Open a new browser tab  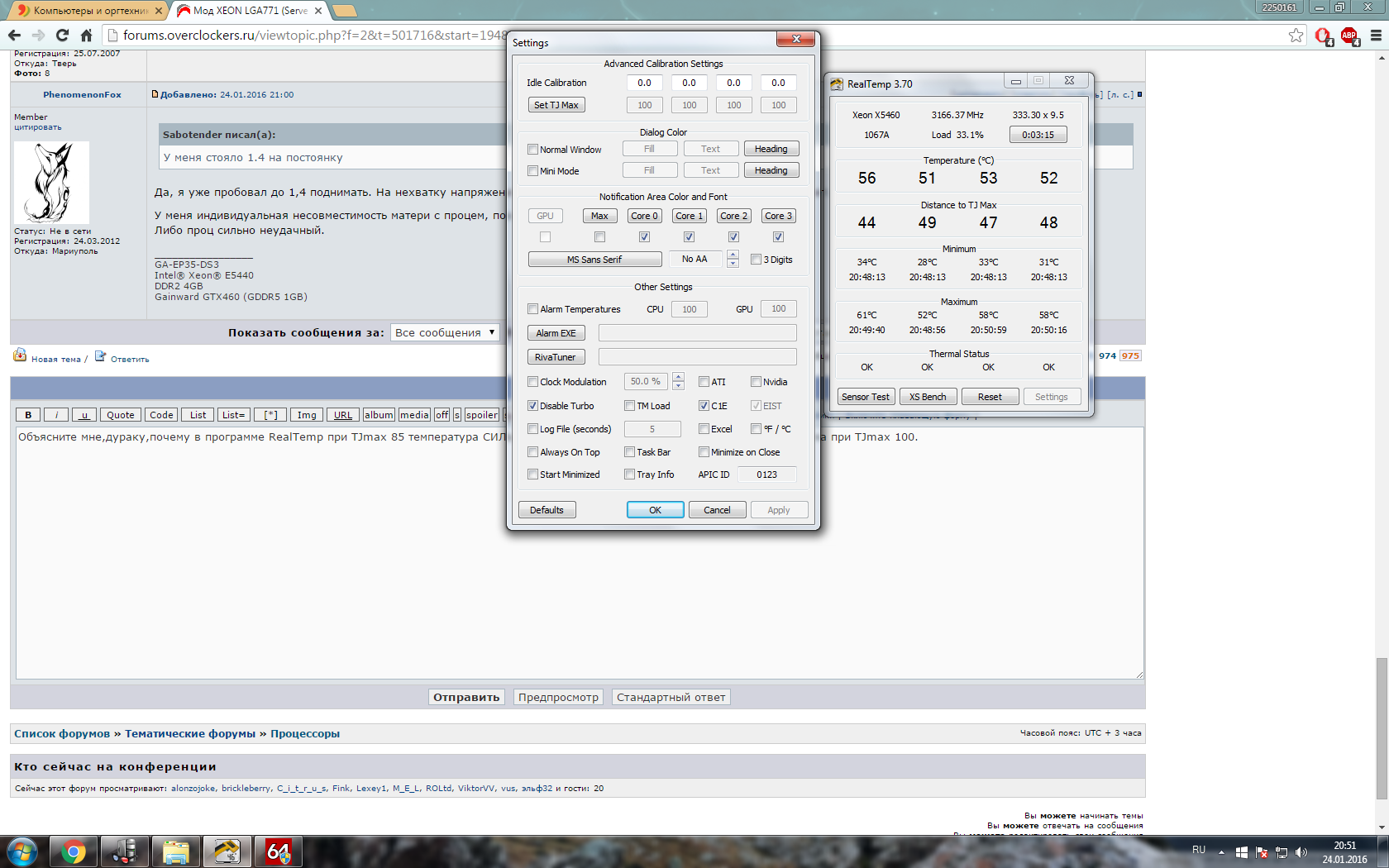[x=344, y=11]
